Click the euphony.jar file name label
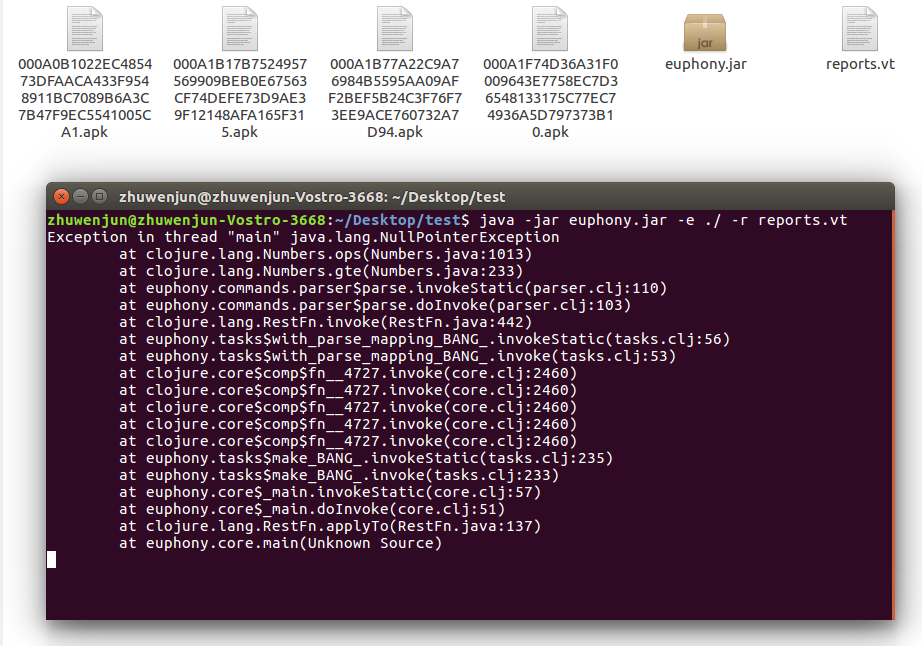This screenshot has height=646, width=922. click(x=706, y=64)
